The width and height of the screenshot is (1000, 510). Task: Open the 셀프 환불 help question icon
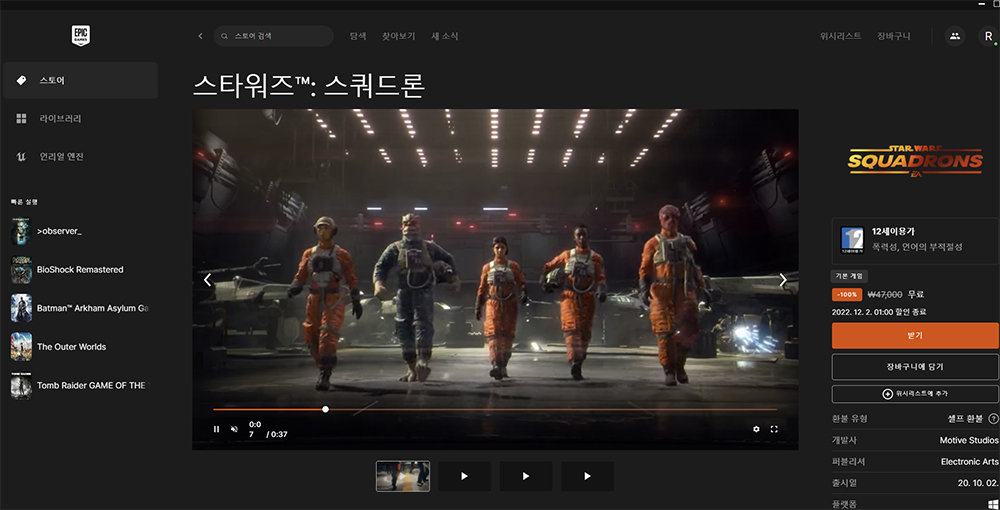(993, 419)
